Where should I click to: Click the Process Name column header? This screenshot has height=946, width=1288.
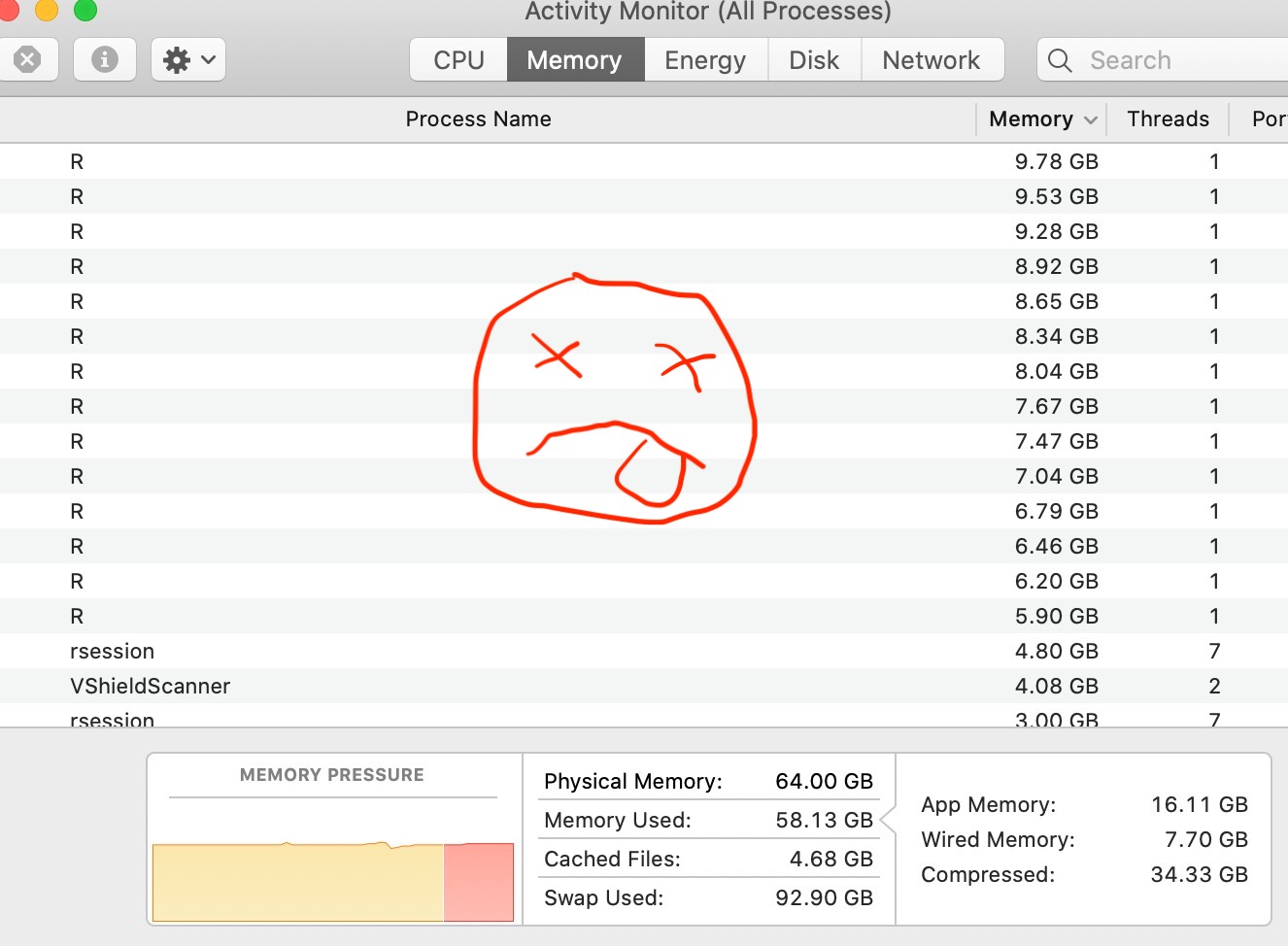coord(478,118)
